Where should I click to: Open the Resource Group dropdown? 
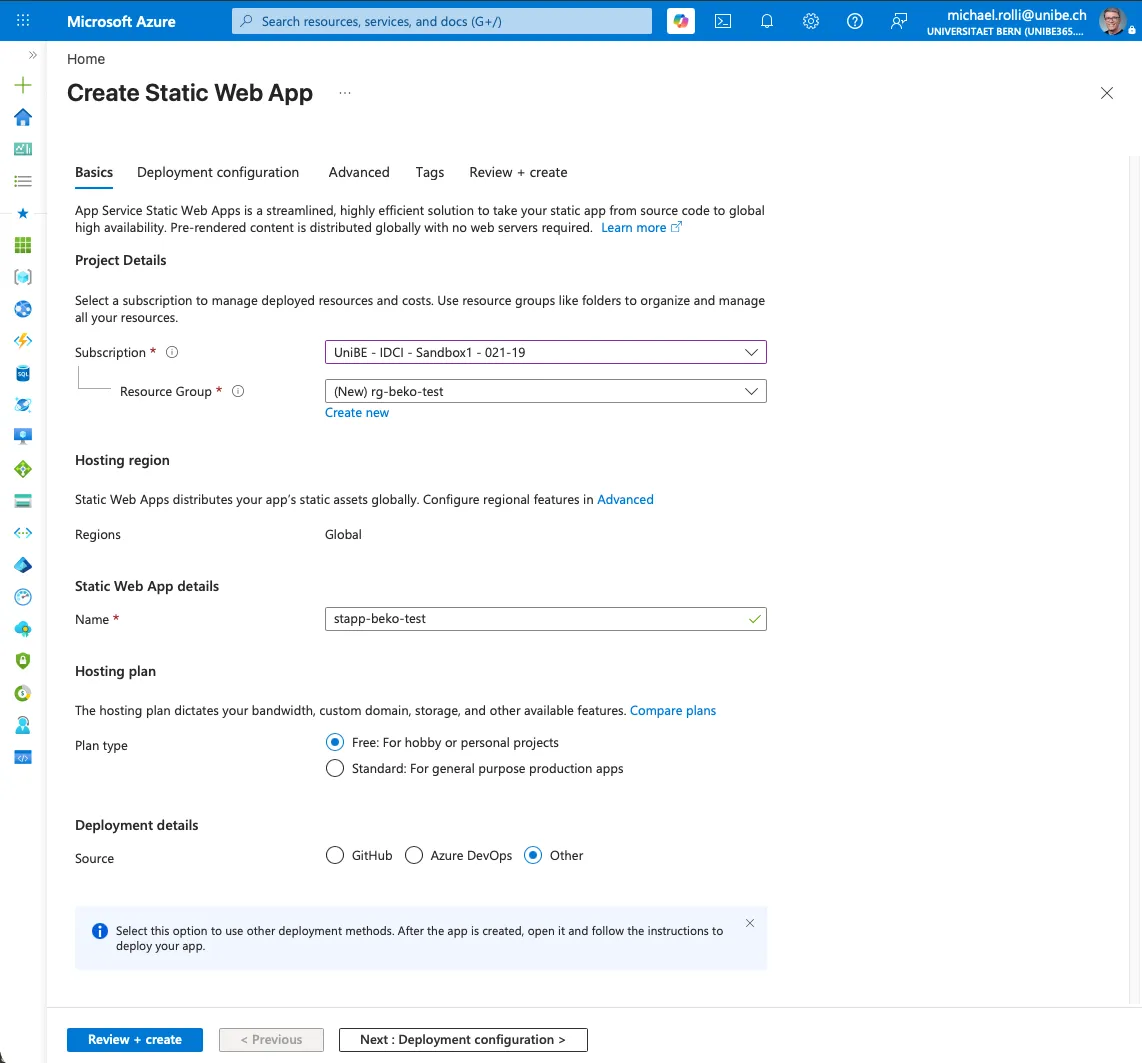click(546, 391)
